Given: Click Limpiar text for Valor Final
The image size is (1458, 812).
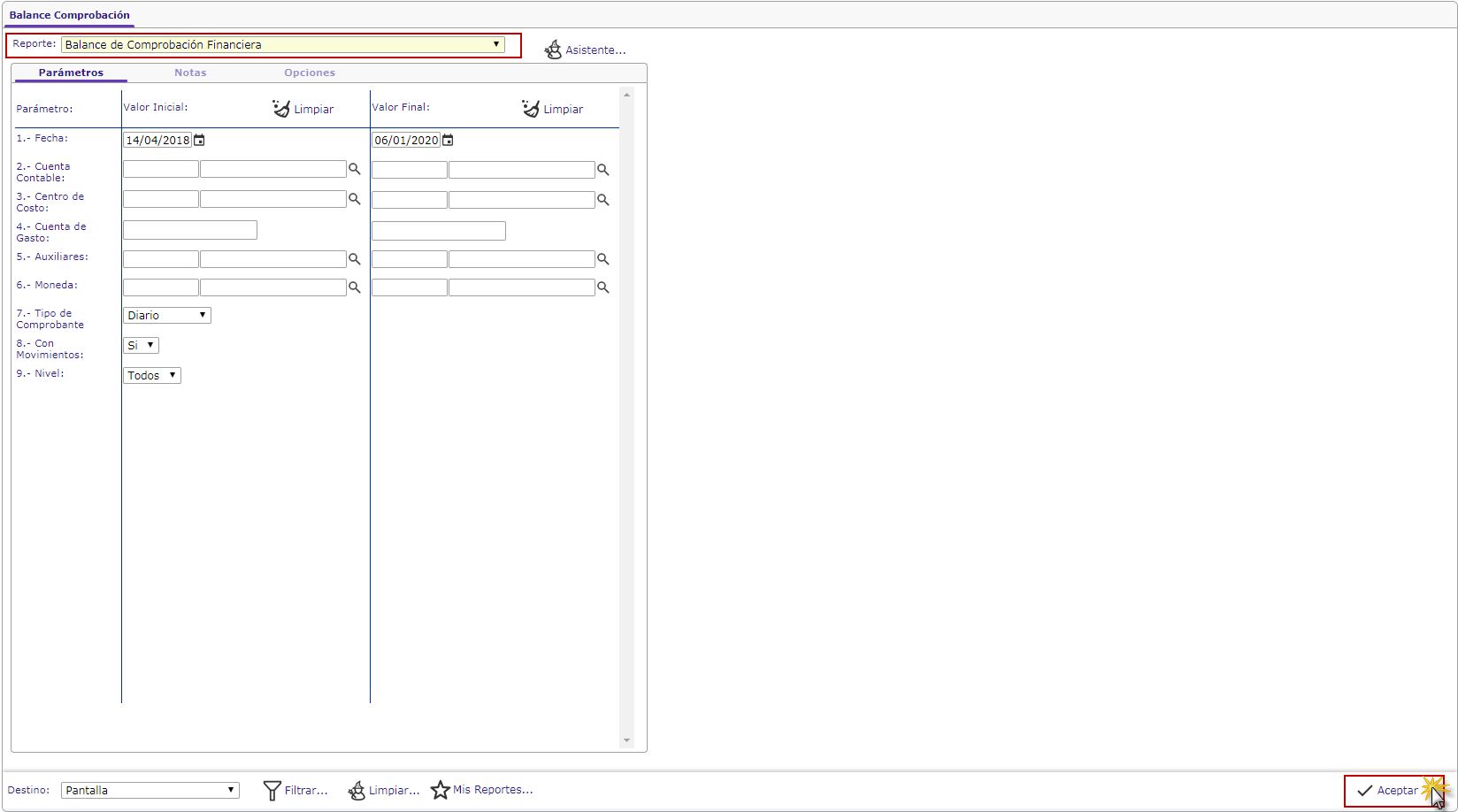Looking at the screenshot, I should pyautogui.click(x=564, y=110).
